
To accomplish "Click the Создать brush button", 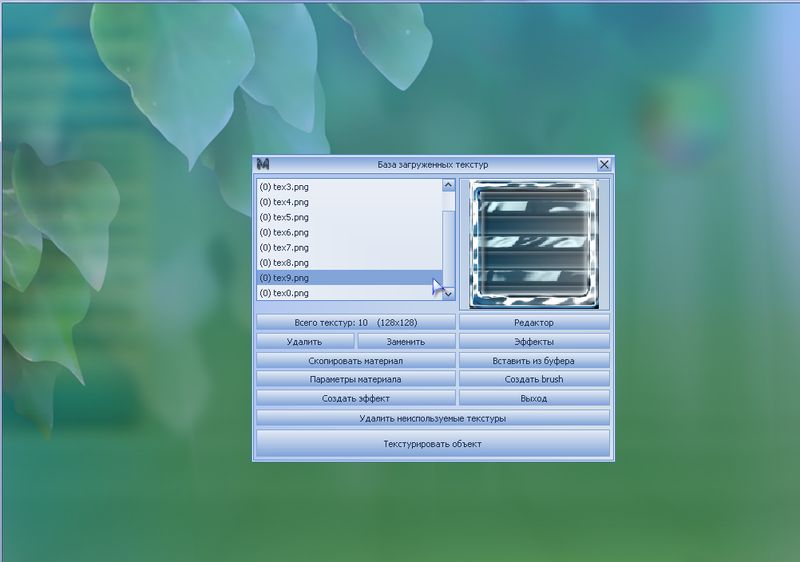I will tap(534, 379).
